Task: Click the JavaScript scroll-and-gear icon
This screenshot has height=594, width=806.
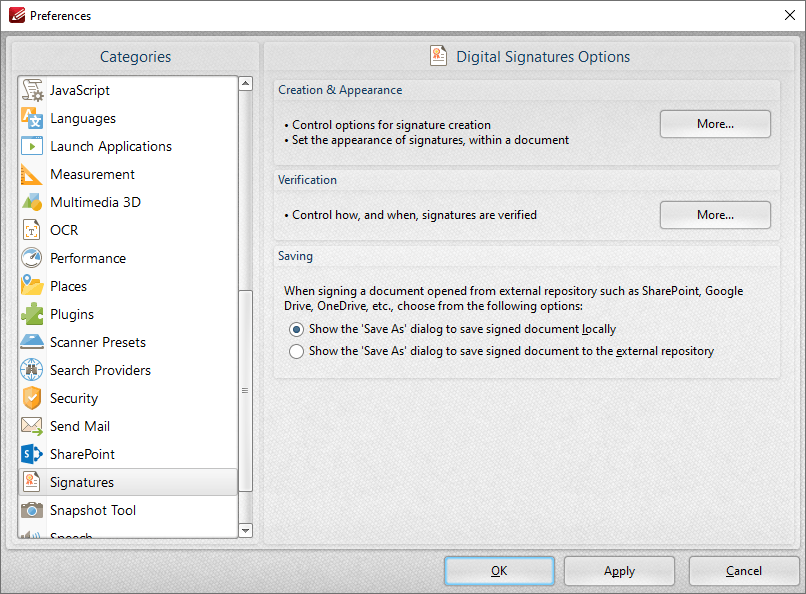Action: (x=32, y=90)
